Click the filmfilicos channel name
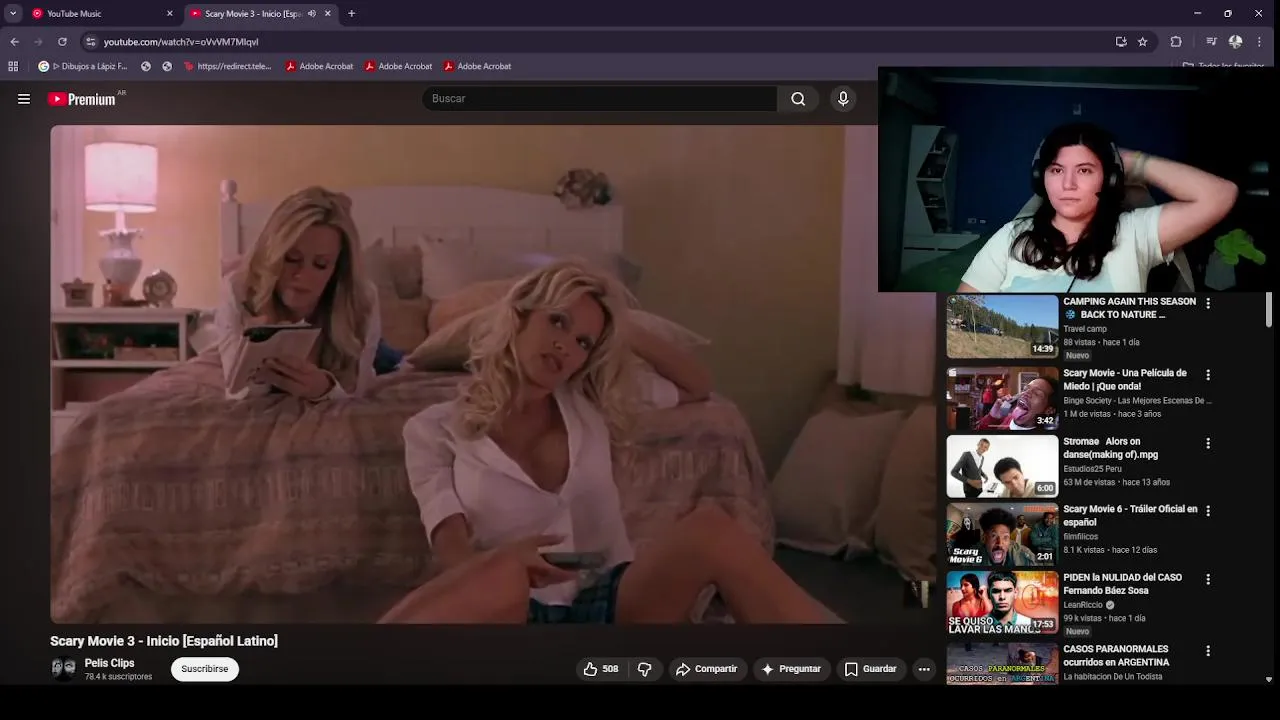 [1081, 537]
